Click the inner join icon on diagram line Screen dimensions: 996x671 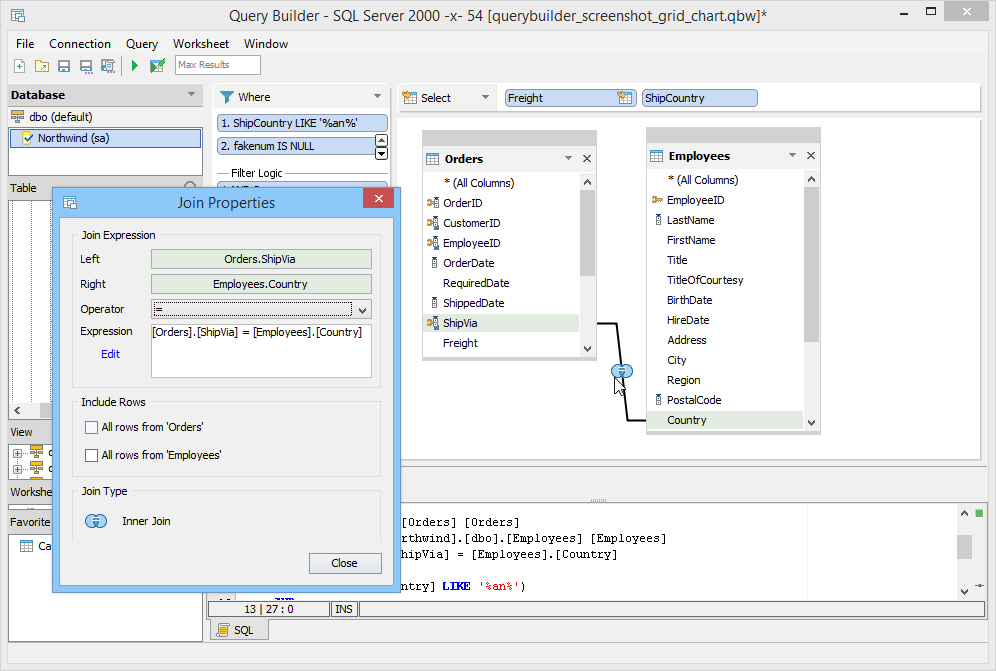click(622, 371)
